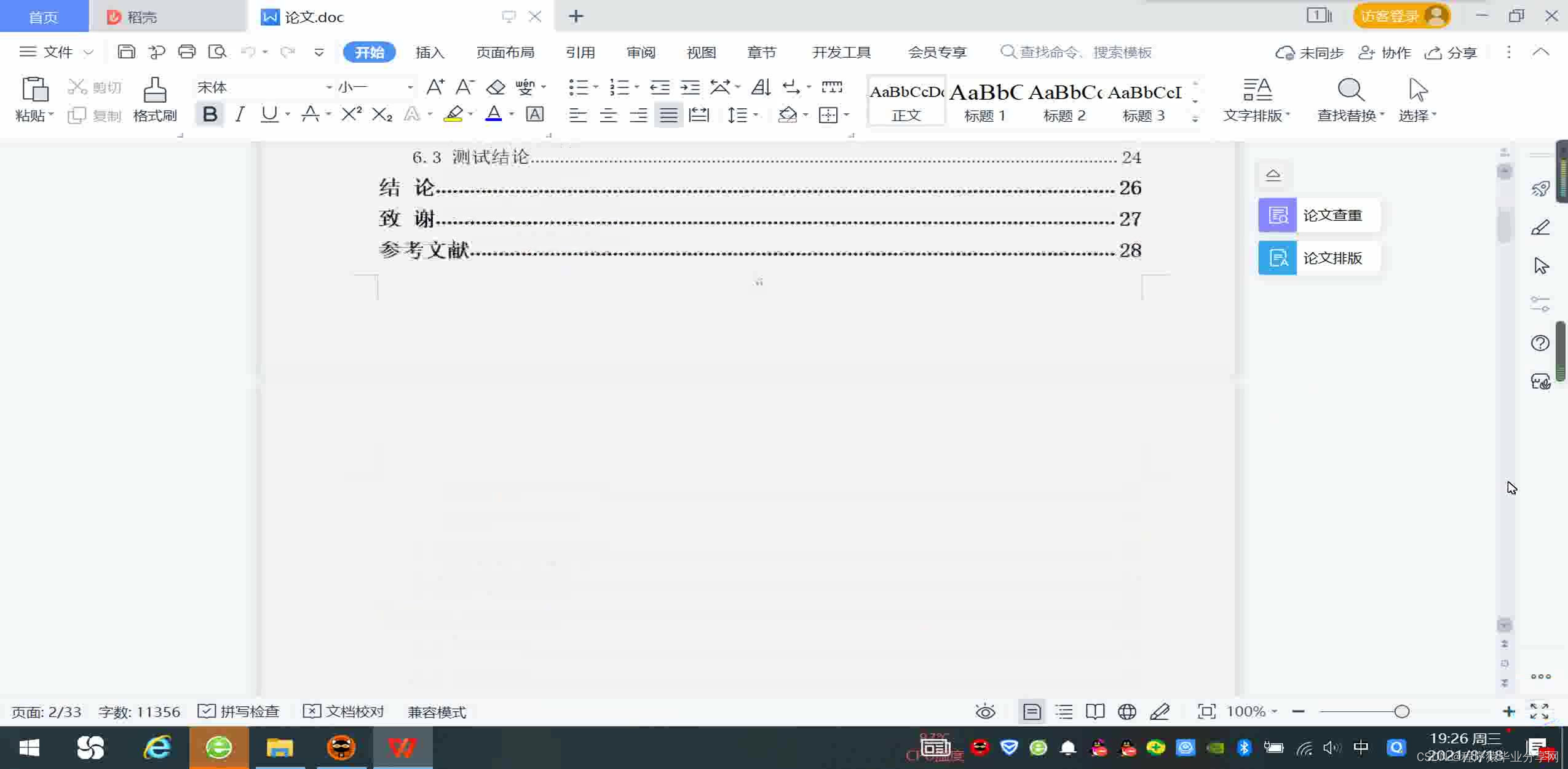Center align the paragraph text

tap(608, 115)
